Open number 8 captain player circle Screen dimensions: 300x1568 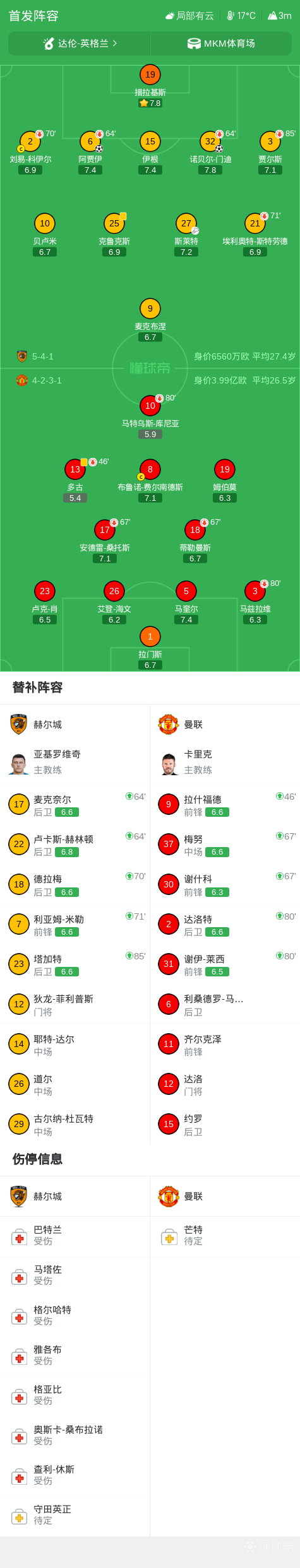point(150,469)
